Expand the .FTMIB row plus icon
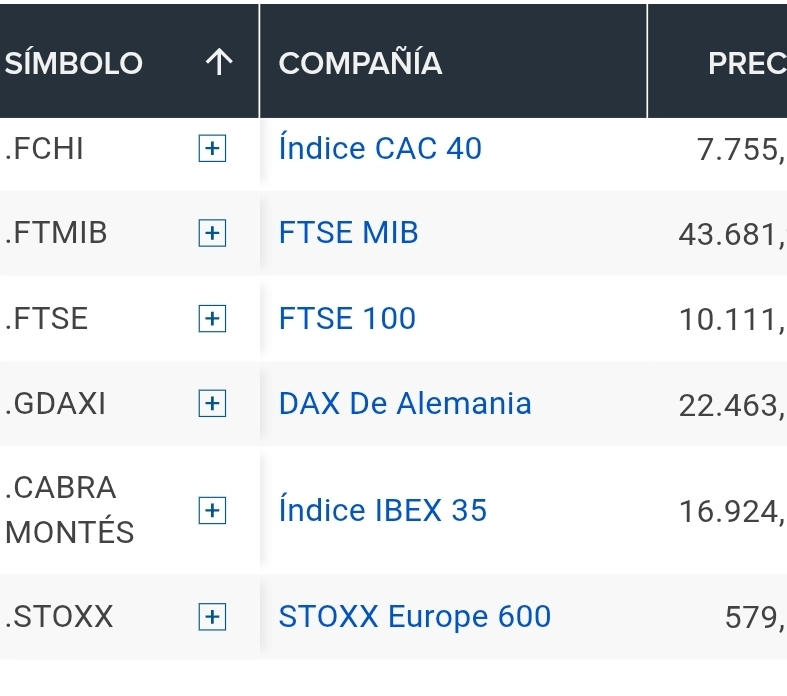Viewport: 787px width, 696px height. coord(211,234)
